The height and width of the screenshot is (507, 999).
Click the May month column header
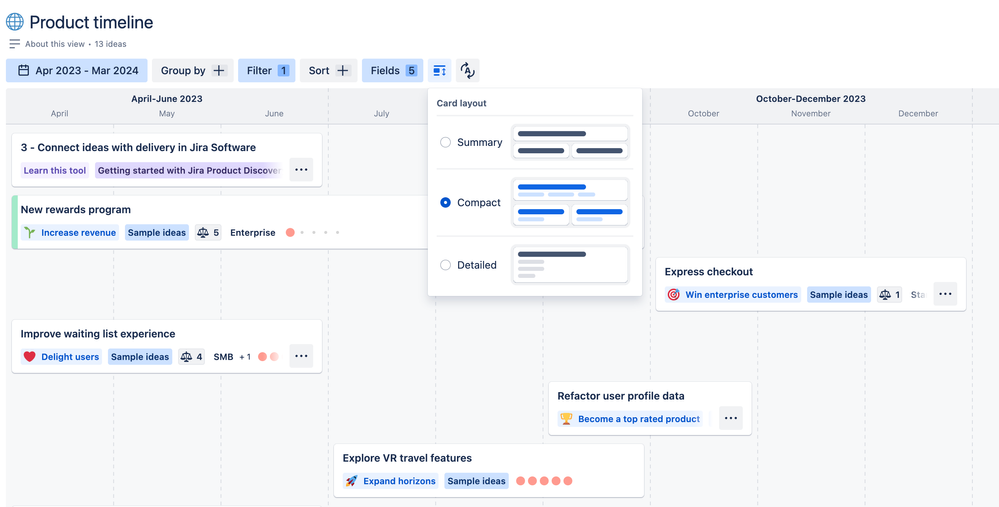coord(167,113)
